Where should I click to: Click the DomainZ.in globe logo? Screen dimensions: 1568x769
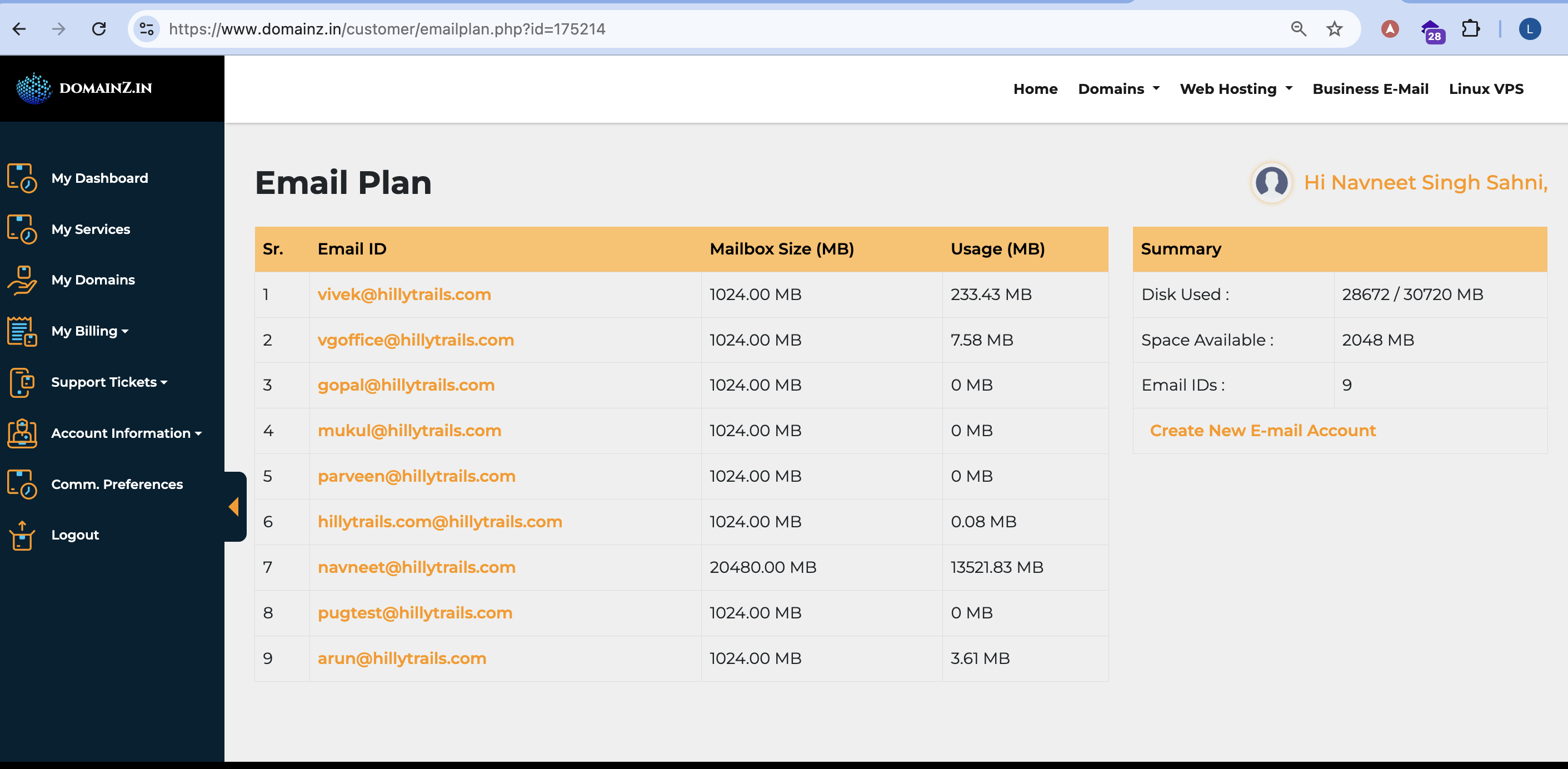click(x=34, y=88)
